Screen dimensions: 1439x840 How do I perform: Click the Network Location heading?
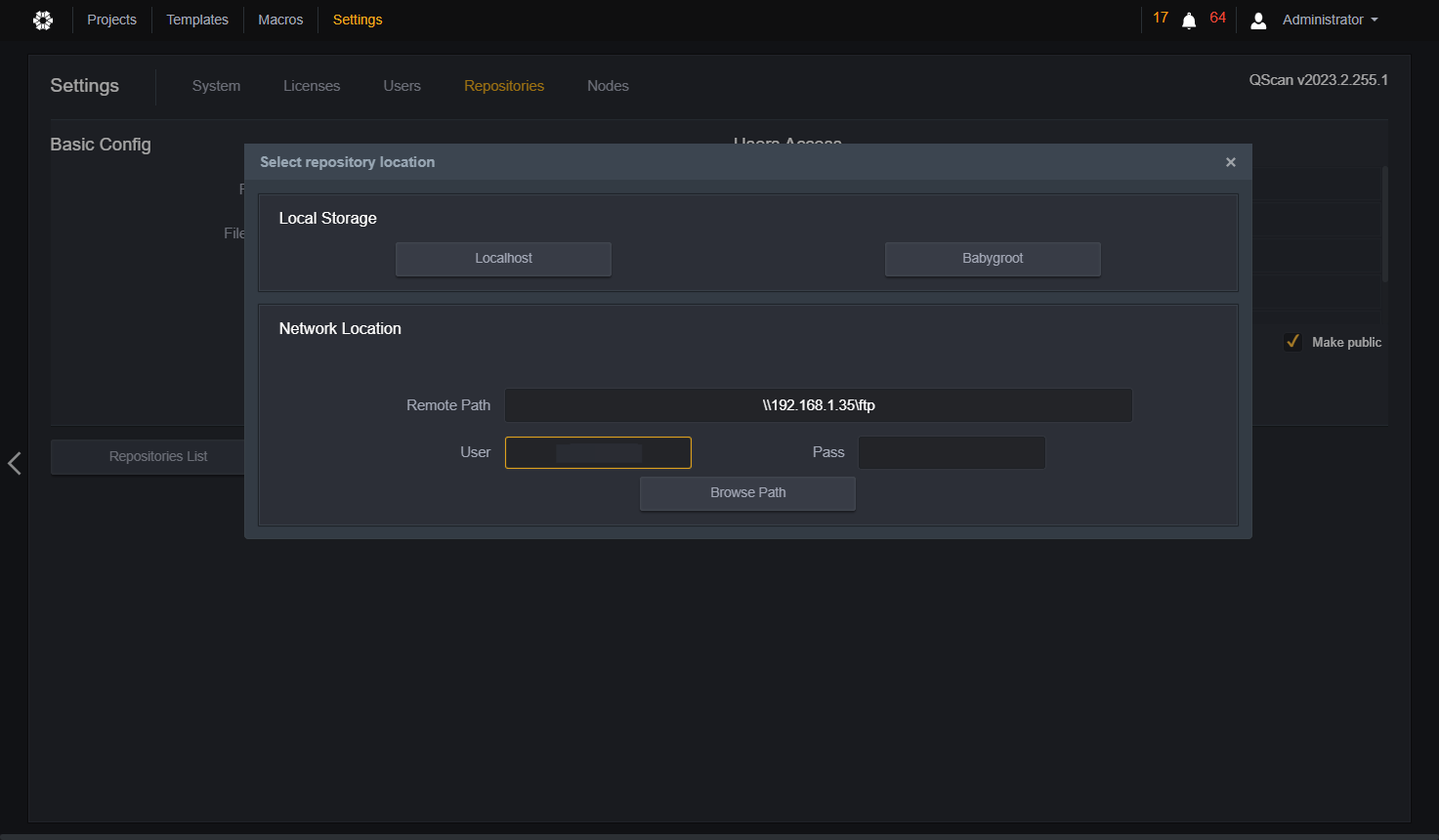[340, 329]
